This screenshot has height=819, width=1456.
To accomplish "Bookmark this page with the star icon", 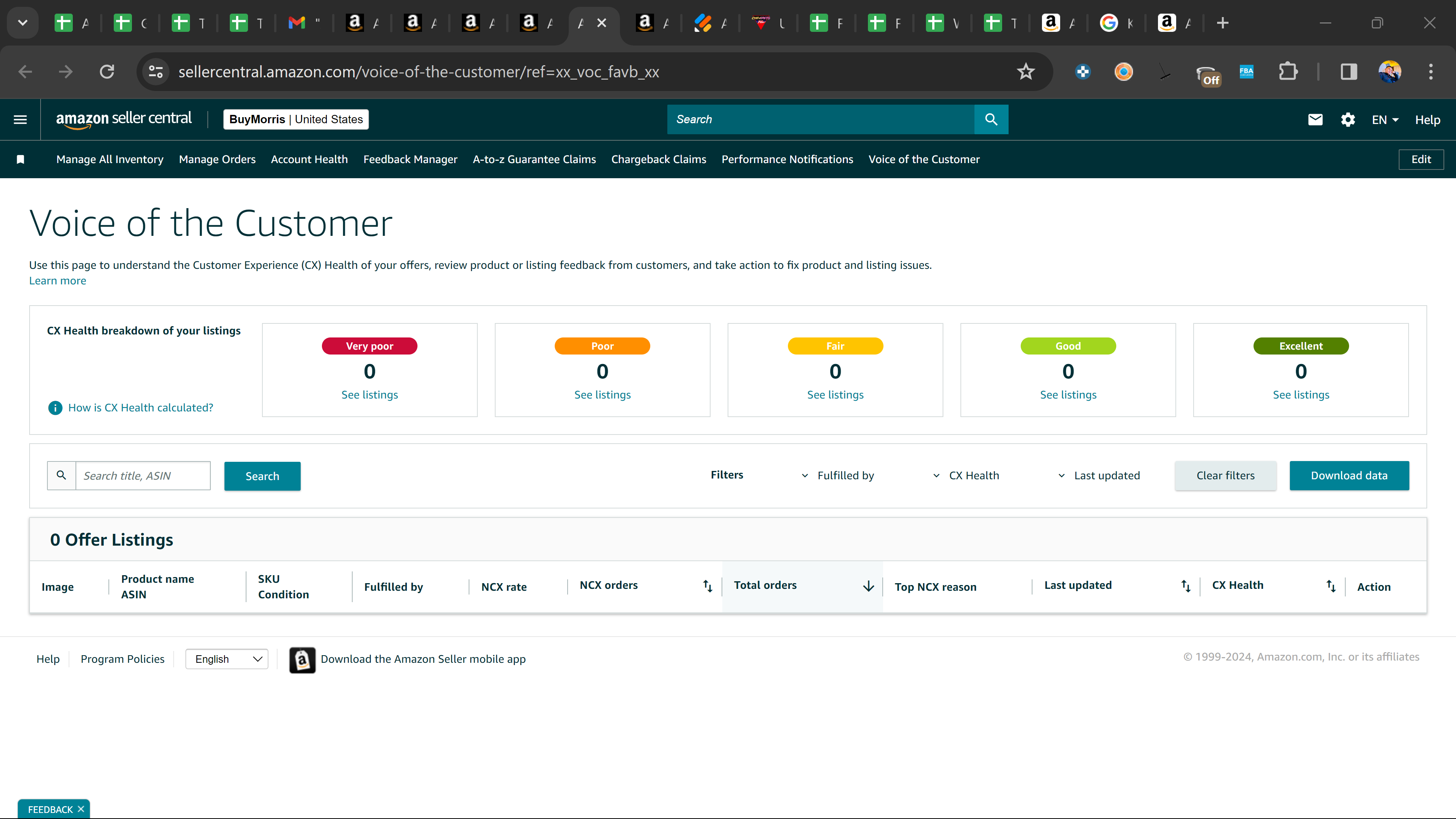I will pos(1025,72).
